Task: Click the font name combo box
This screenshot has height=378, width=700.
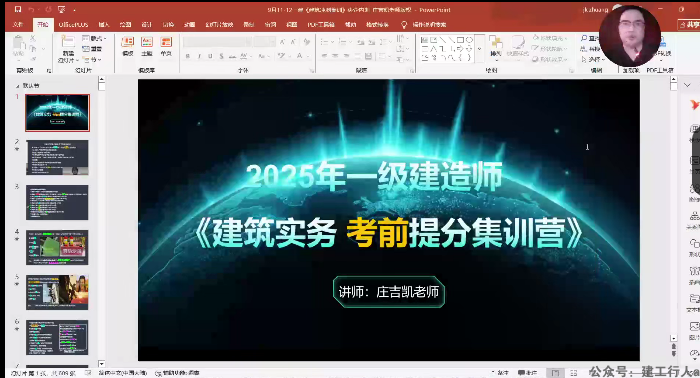Action: click(x=218, y=42)
